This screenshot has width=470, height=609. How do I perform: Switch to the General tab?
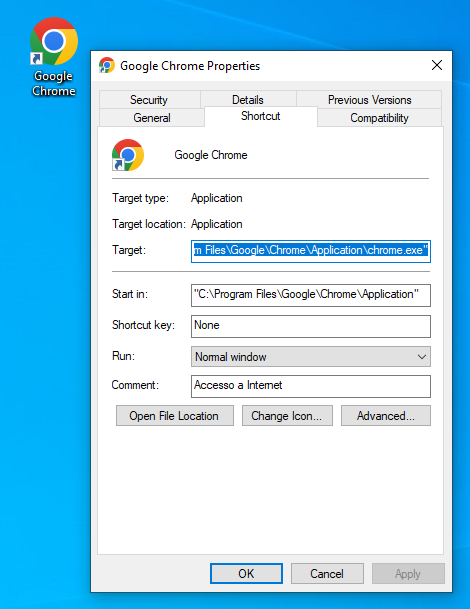152,118
